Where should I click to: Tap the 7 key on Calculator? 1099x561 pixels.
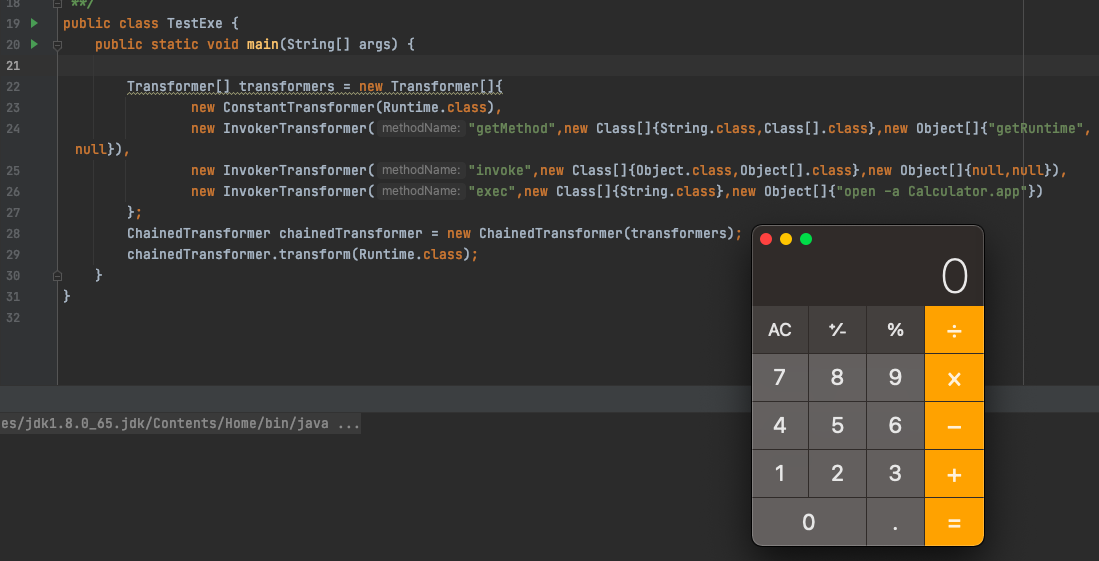click(779, 378)
